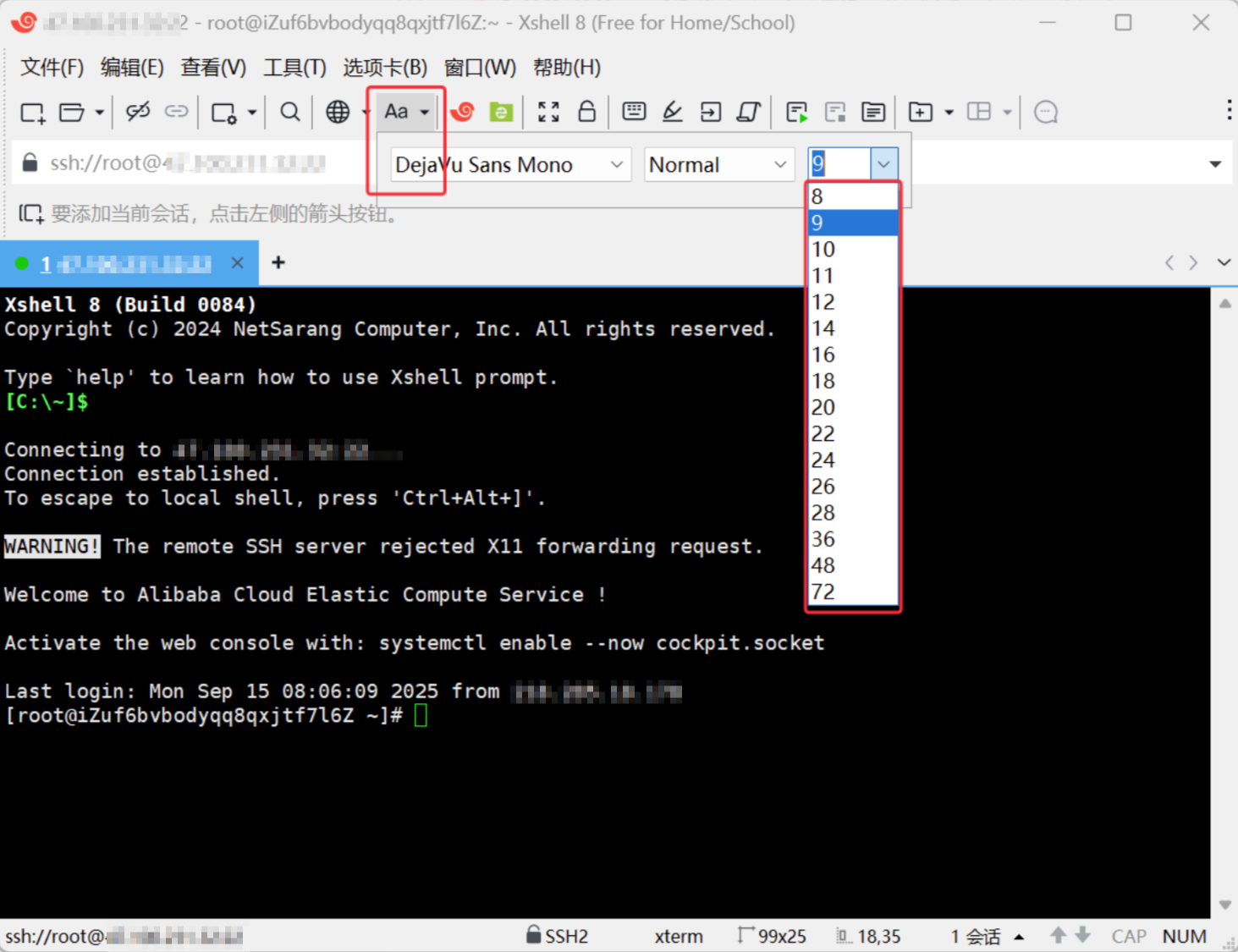Open the 帮助(H) menu

[x=567, y=68]
